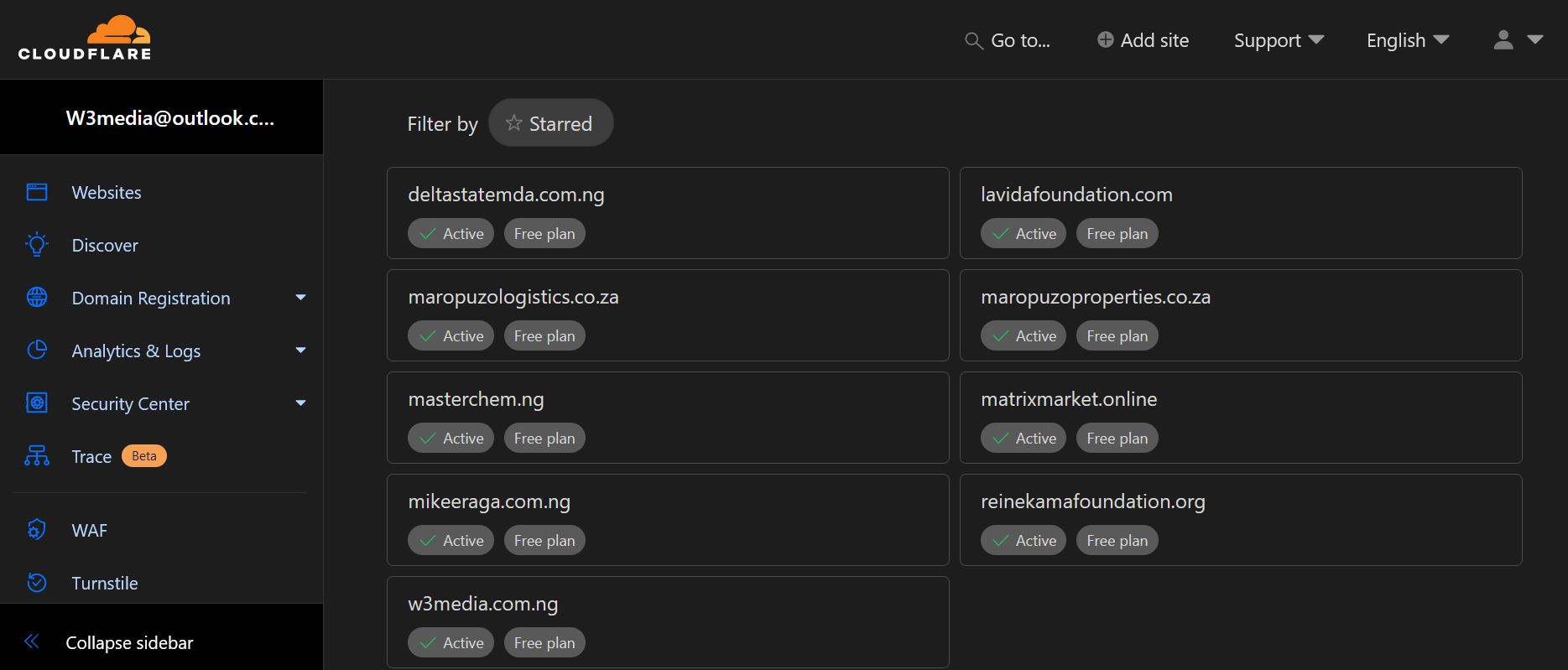Click the Security Center icon
This screenshot has height=670, width=1568.
[37, 403]
